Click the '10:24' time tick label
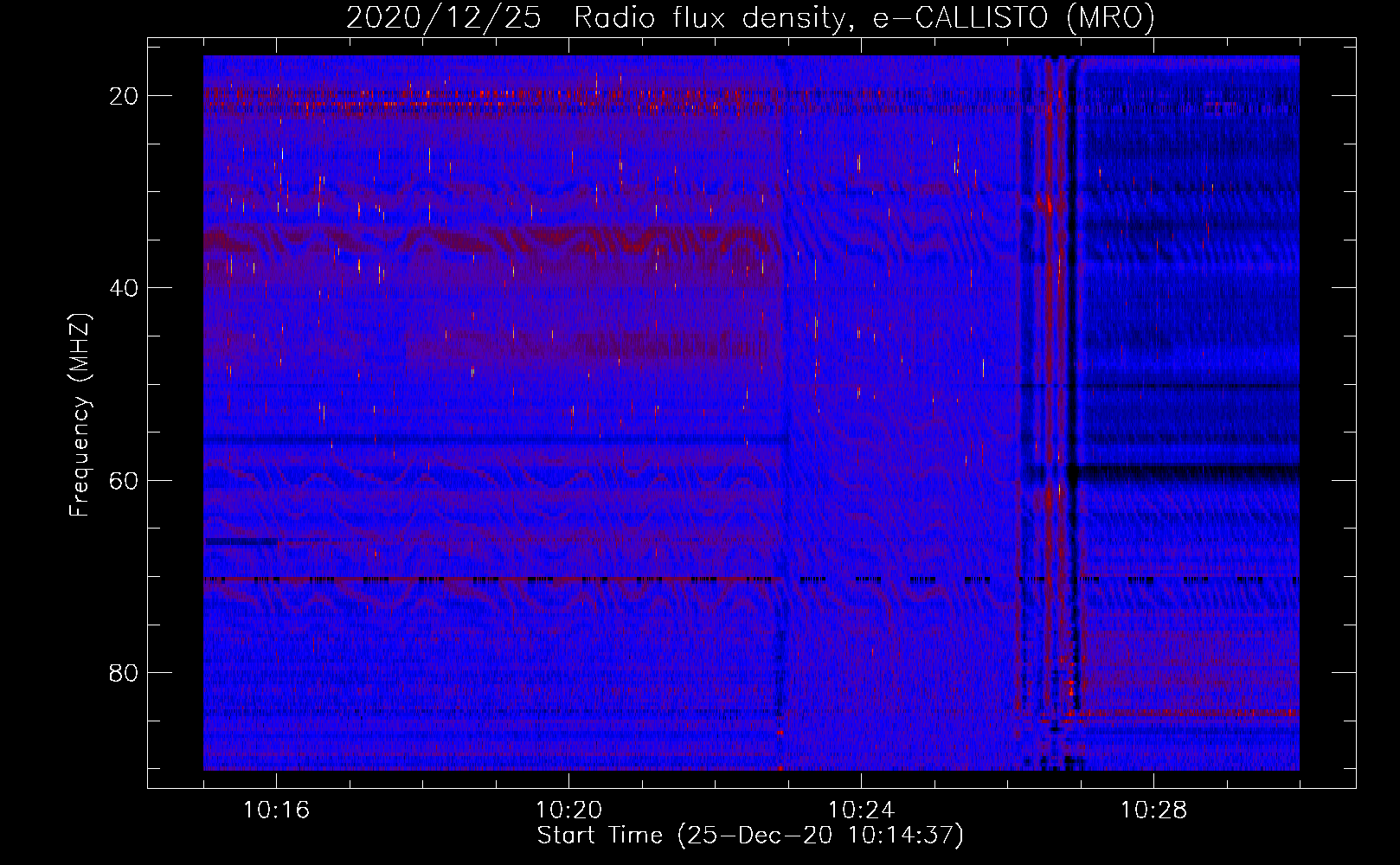This screenshot has width=1400, height=865. 861,811
